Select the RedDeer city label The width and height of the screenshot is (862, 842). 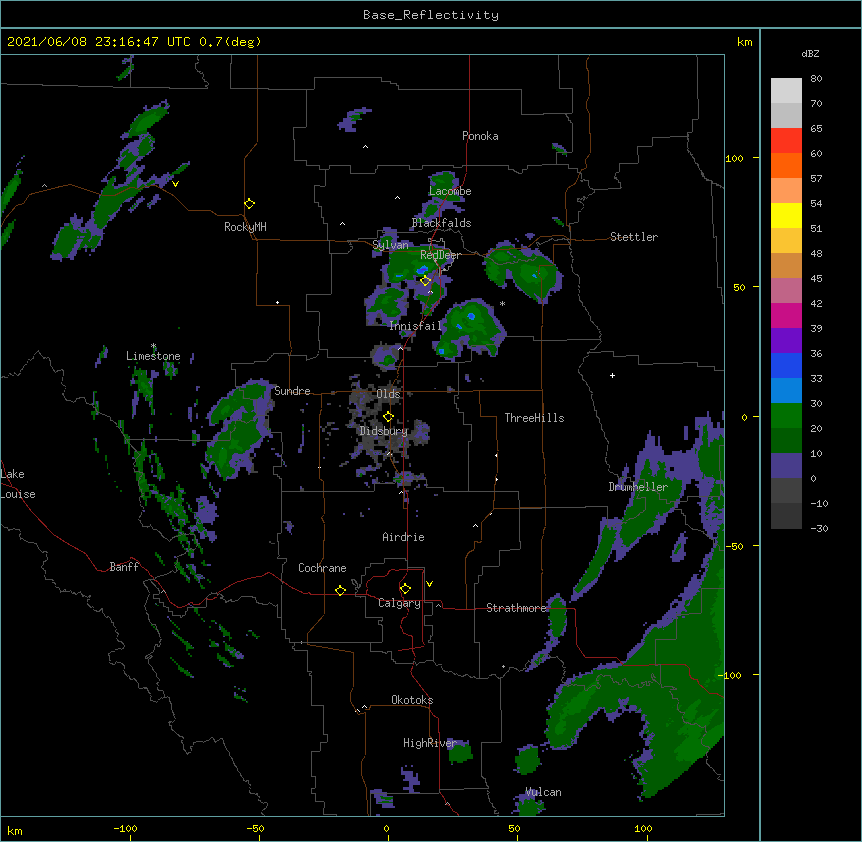click(x=440, y=255)
